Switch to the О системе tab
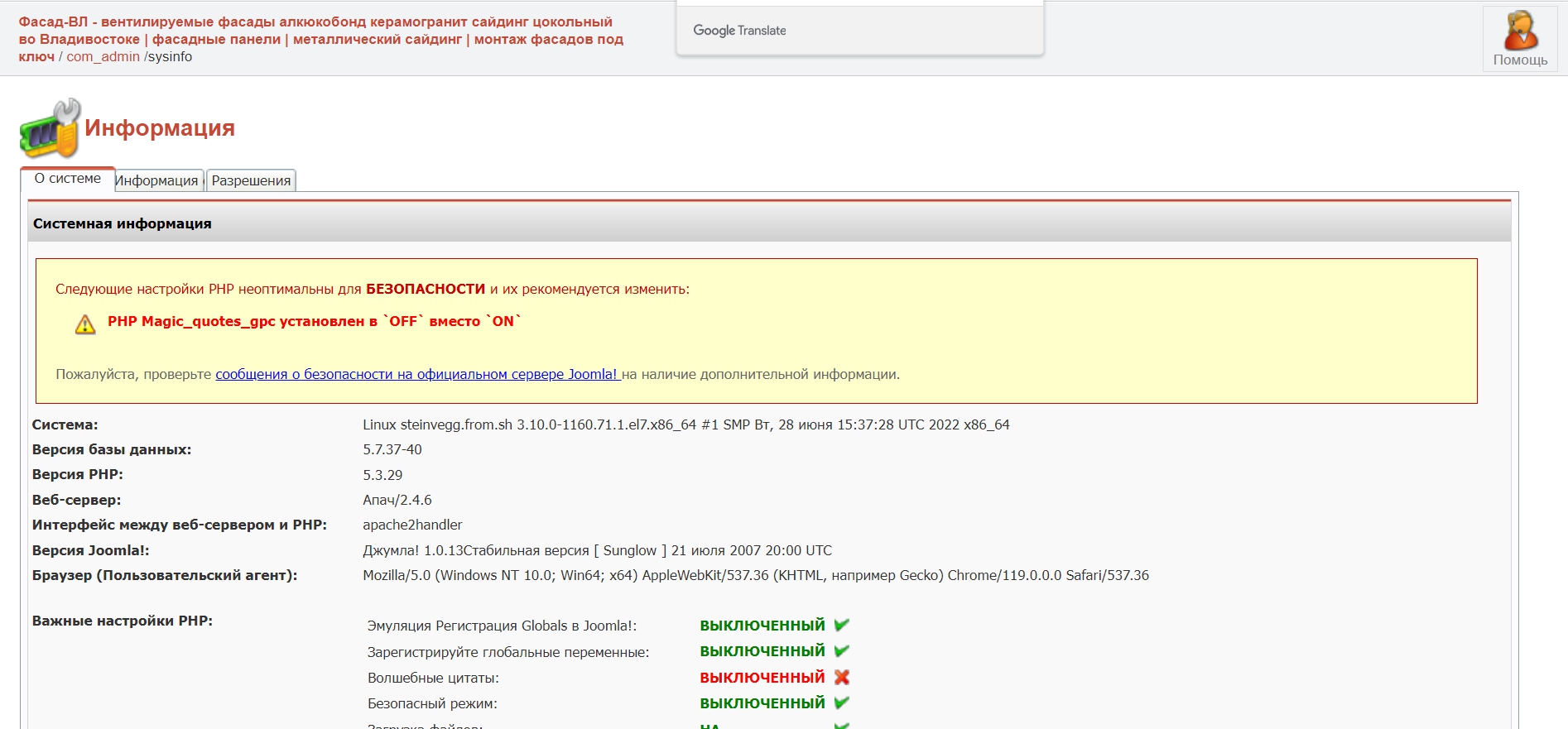 pos(68,179)
